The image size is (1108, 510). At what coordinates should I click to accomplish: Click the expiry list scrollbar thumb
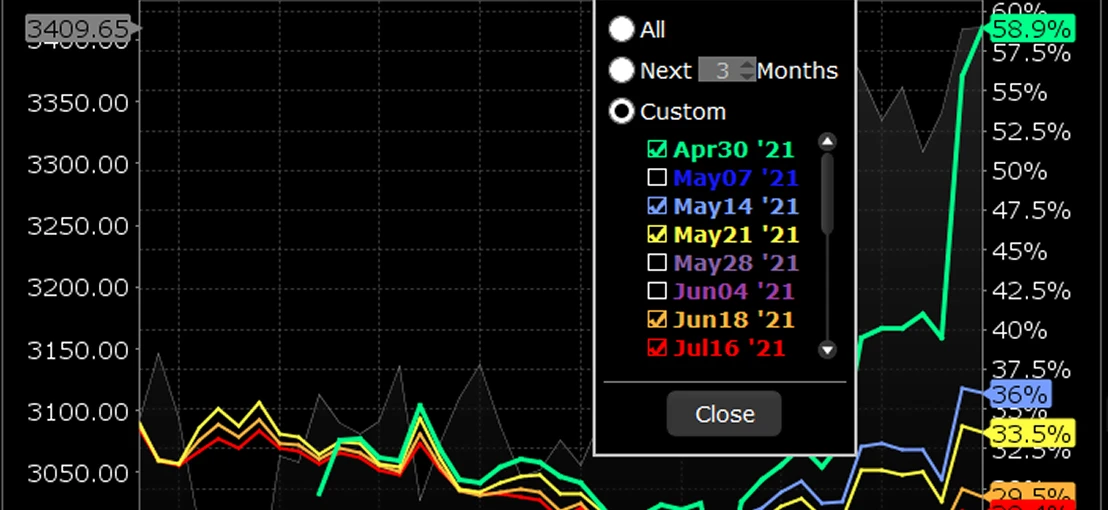pyautogui.click(x=827, y=193)
